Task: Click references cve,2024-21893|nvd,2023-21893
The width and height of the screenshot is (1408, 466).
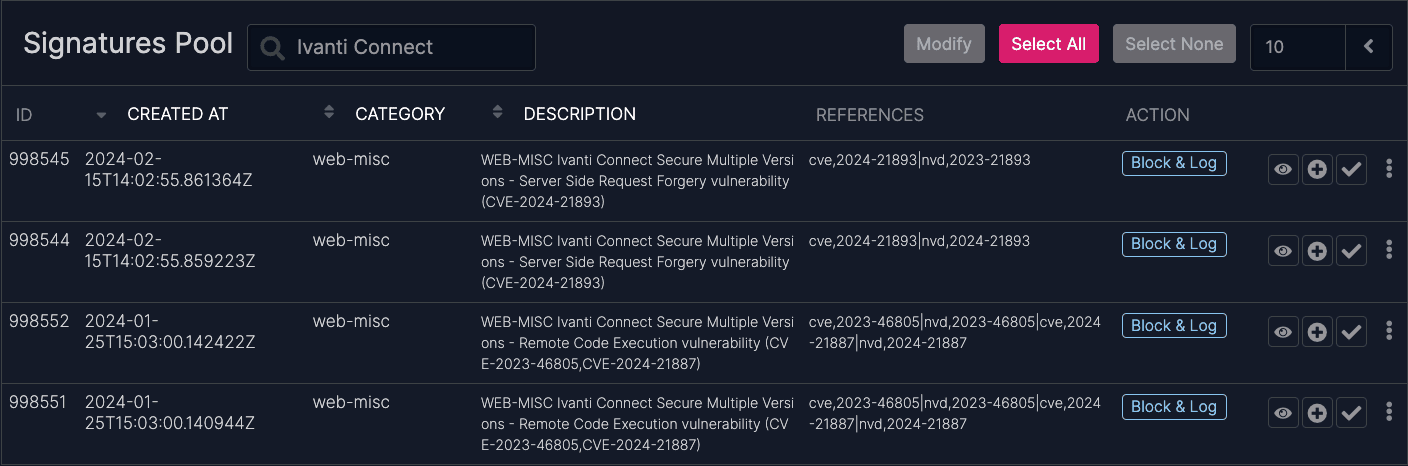Action: 919,160
